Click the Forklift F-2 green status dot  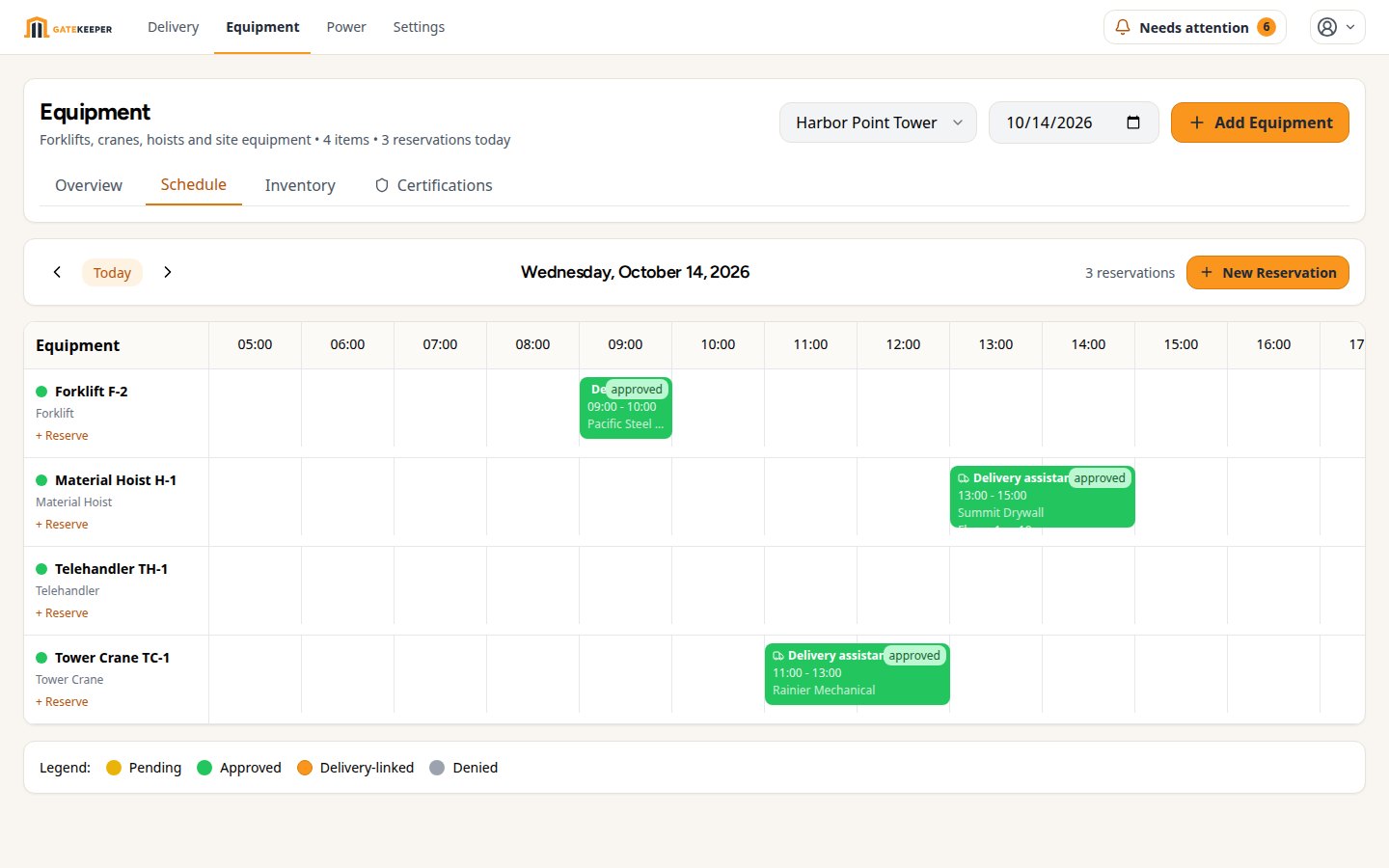pyautogui.click(x=41, y=392)
